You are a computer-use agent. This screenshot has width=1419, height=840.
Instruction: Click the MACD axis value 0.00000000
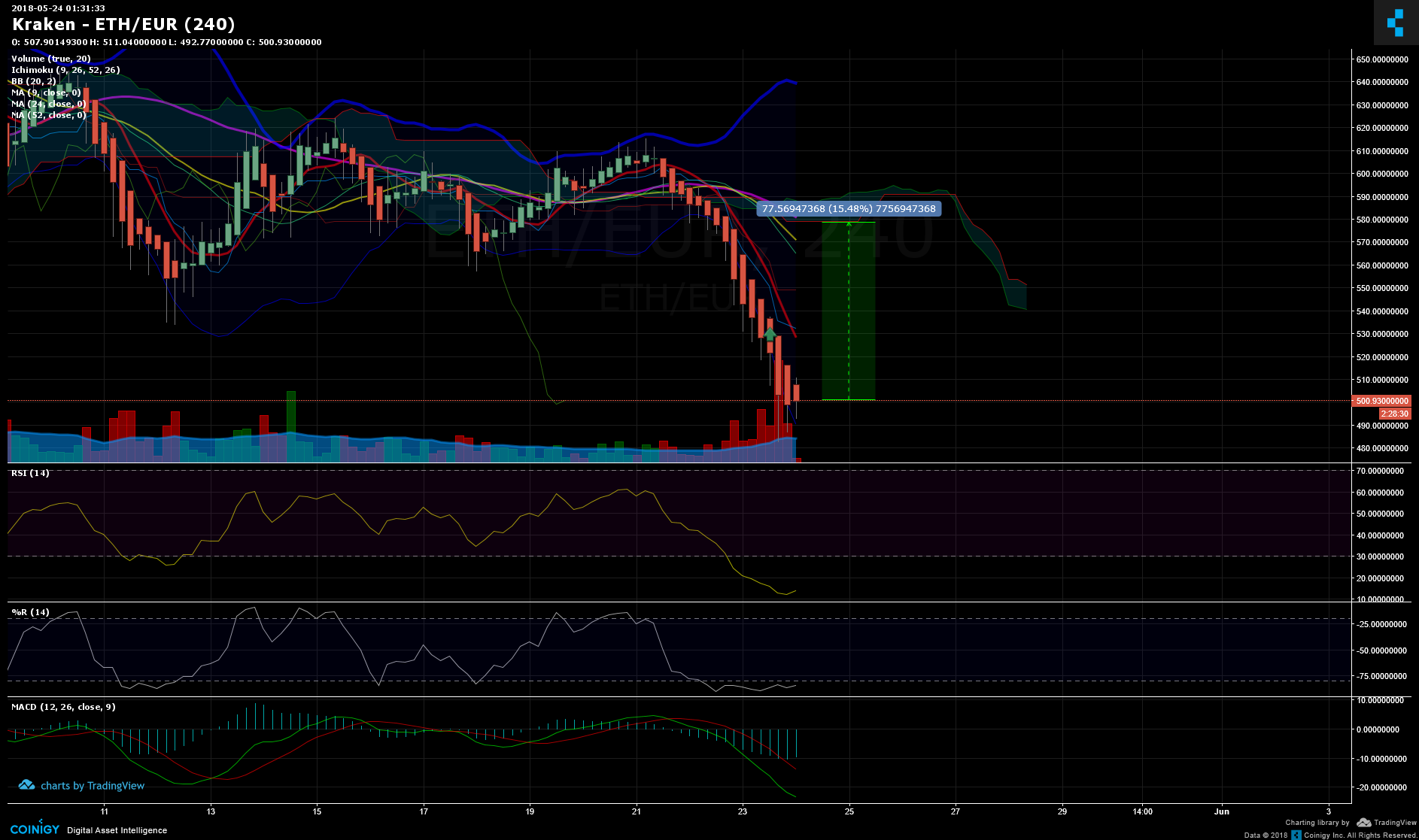tap(1378, 729)
